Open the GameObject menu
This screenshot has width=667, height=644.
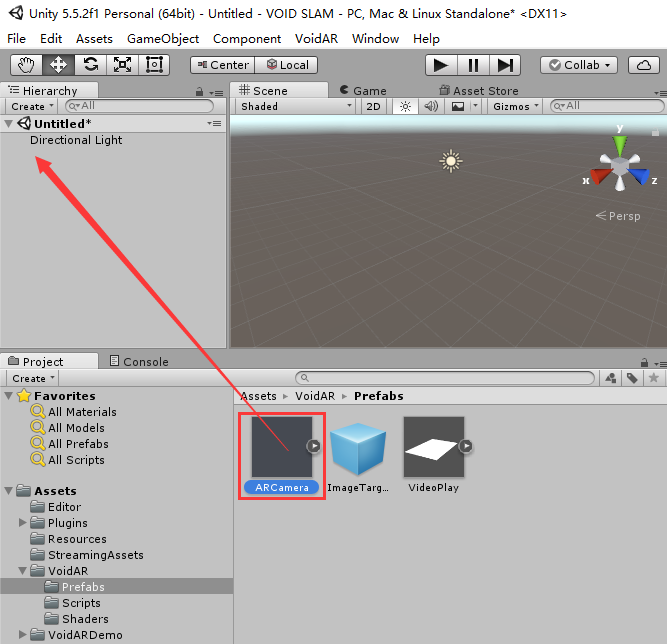point(163,39)
